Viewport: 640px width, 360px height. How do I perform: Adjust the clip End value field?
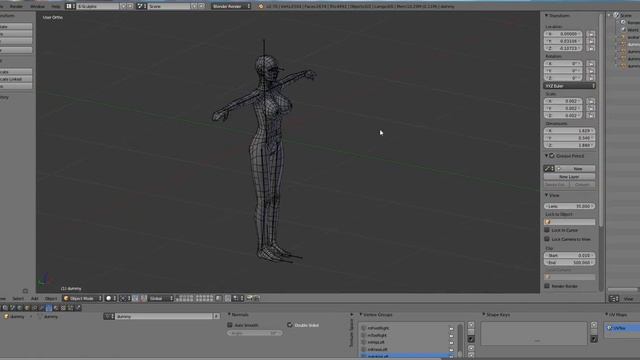(x=569, y=262)
